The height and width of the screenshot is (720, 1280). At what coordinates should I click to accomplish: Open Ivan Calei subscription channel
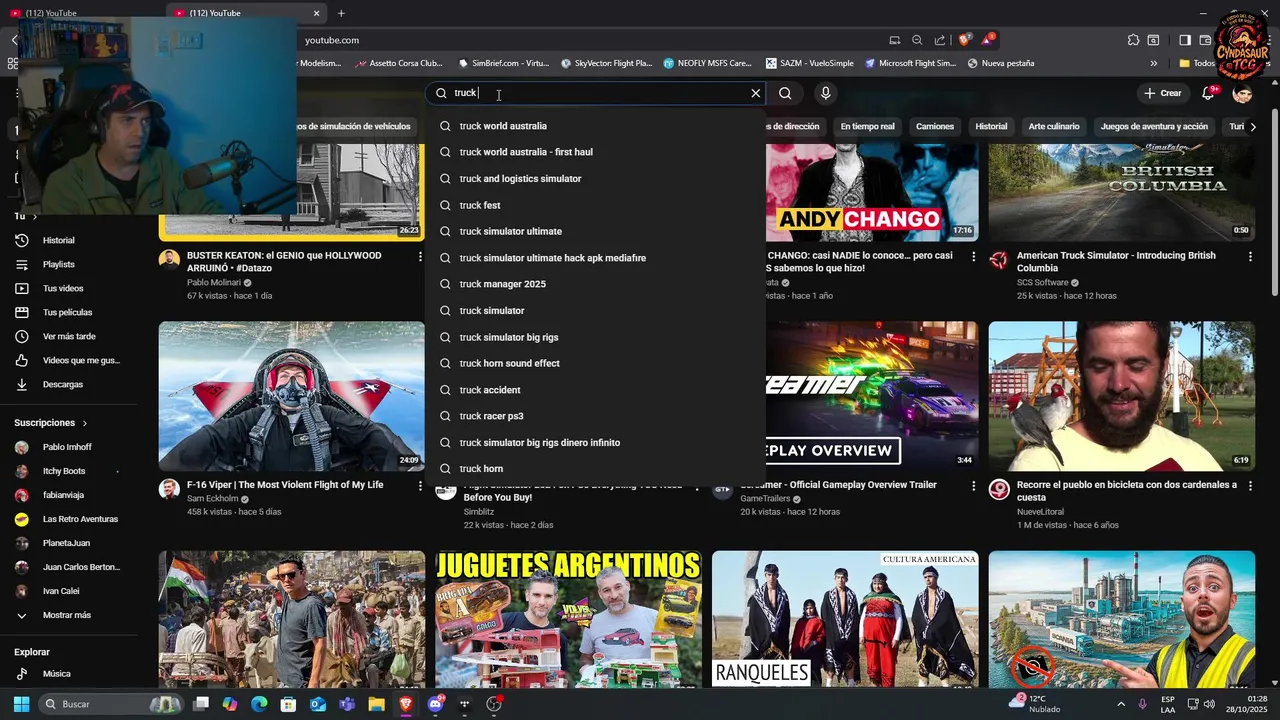tap(68, 591)
